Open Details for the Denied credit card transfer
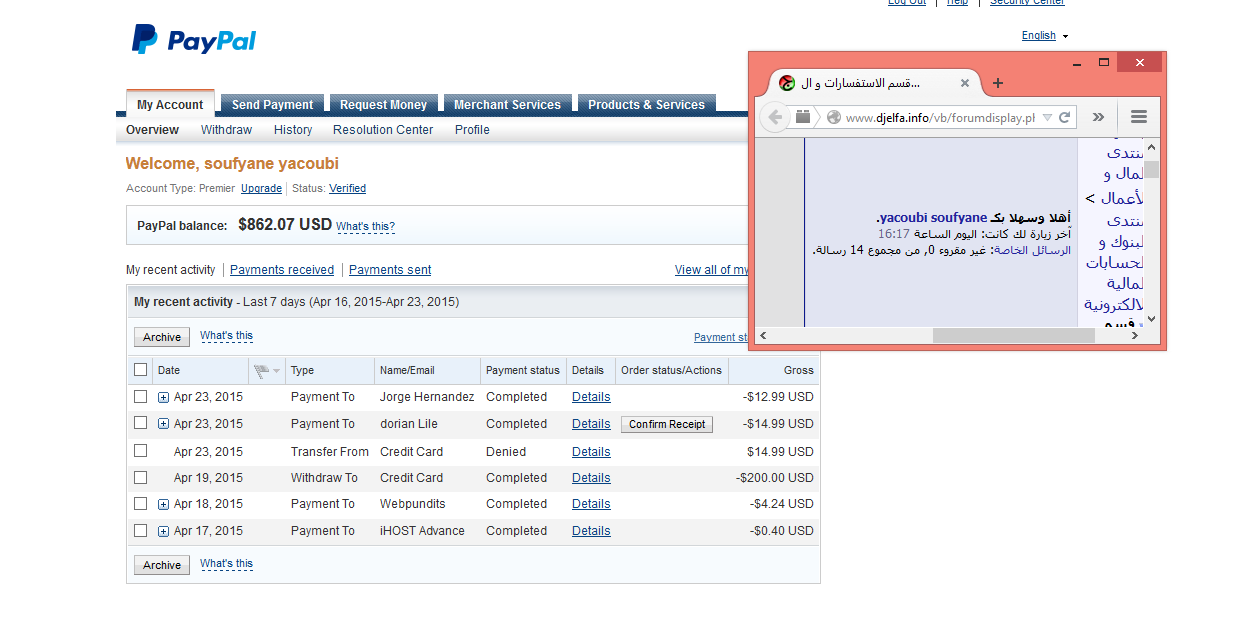 pyautogui.click(x=591, y=452)
